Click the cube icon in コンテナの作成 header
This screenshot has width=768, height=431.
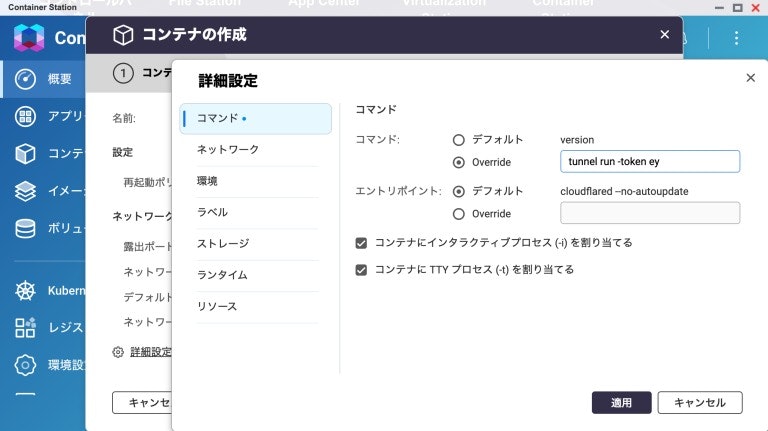tap(123, 35)
